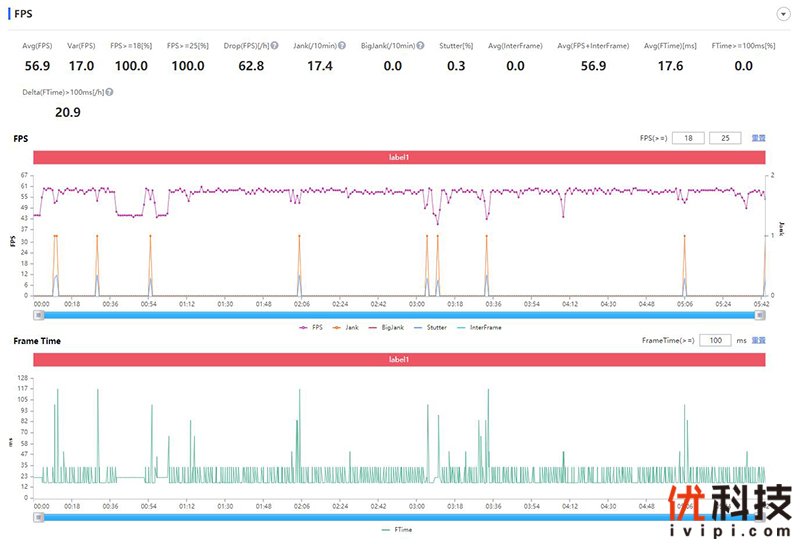Click help icon next to Delta(FTime)>100ms[/h]

pyautogui.click(x=109, y=92)
